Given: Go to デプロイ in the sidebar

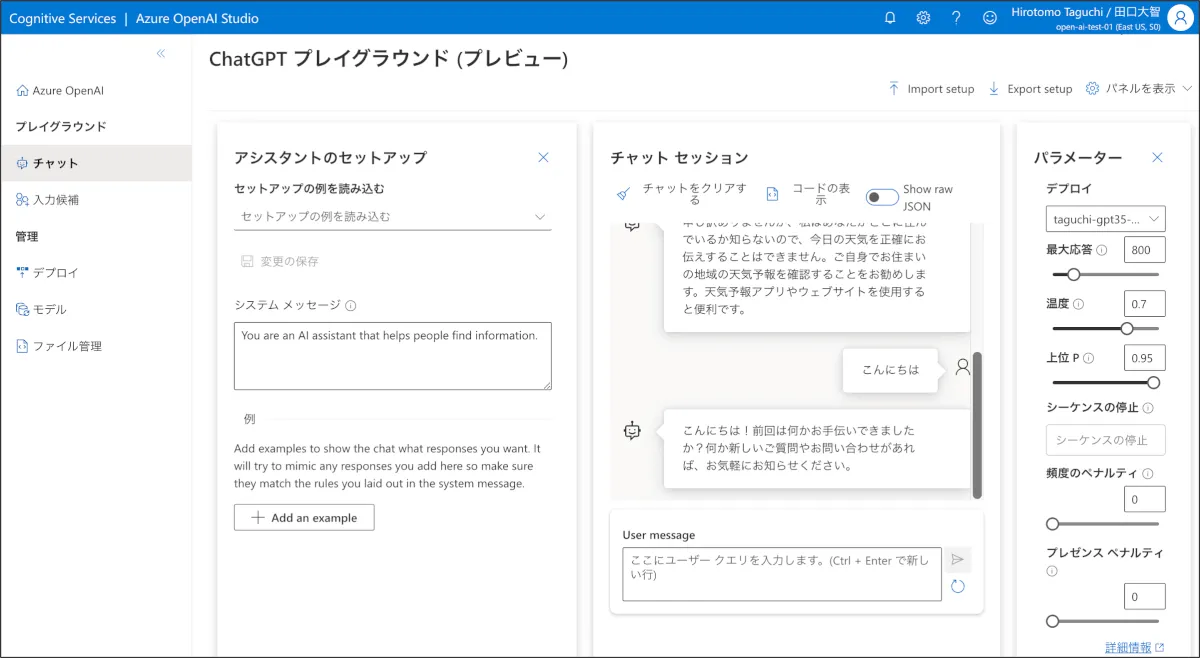Looking at the screenshot, I should (x=55, y=272).
